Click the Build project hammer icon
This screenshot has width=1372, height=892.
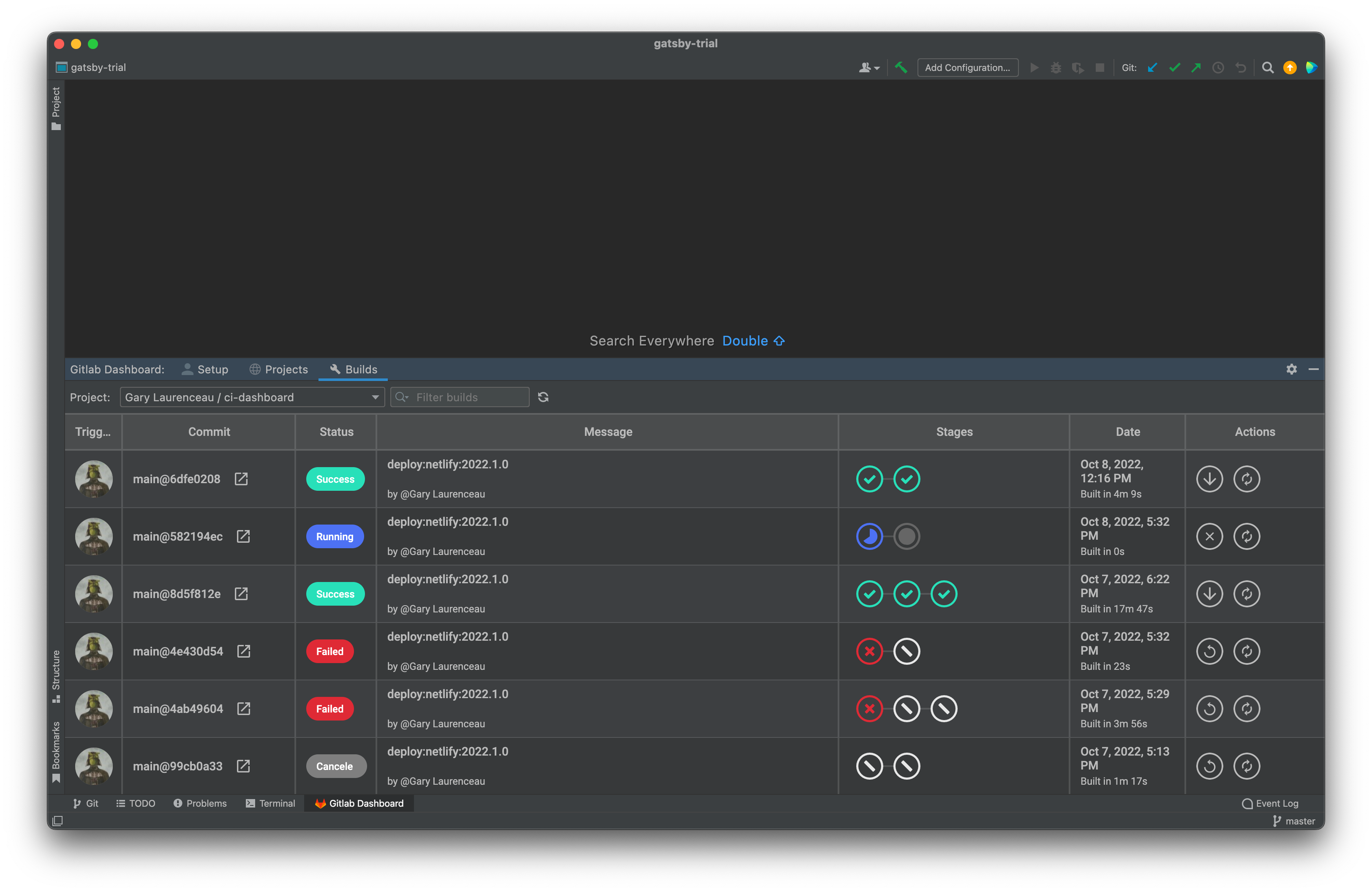901,68
